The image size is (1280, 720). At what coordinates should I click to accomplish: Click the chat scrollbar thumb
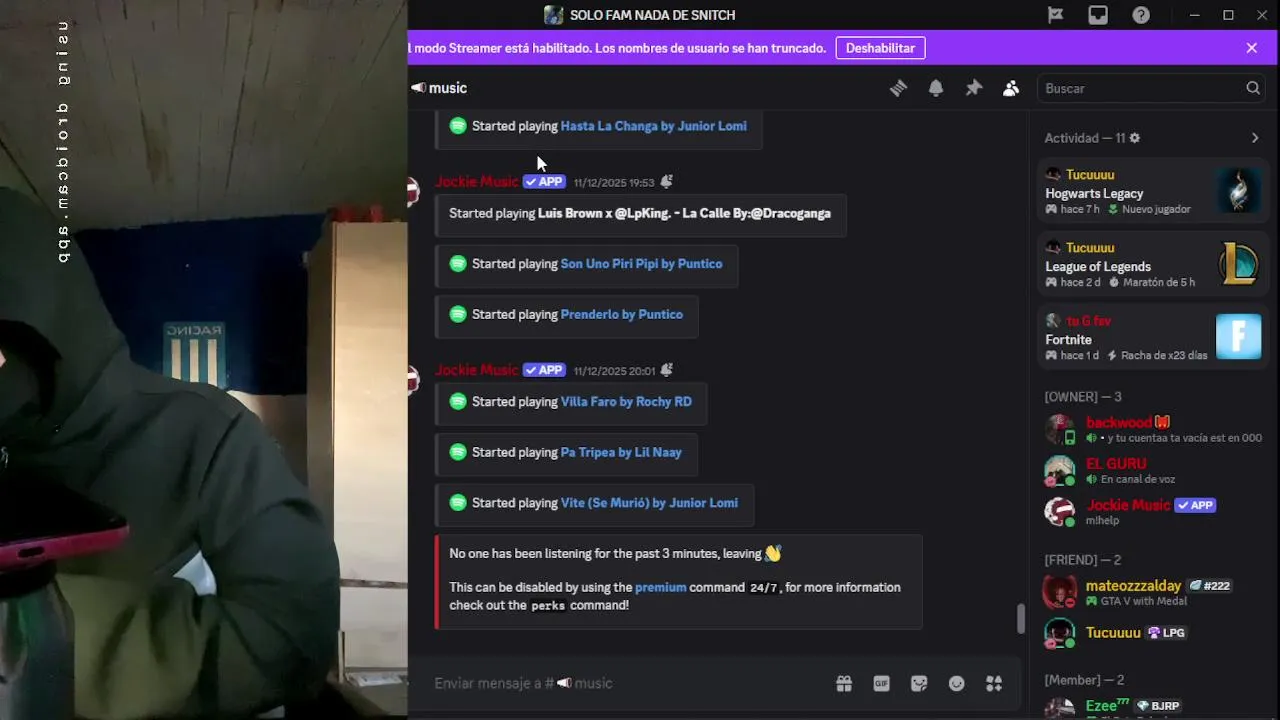tap(1020, 619)
